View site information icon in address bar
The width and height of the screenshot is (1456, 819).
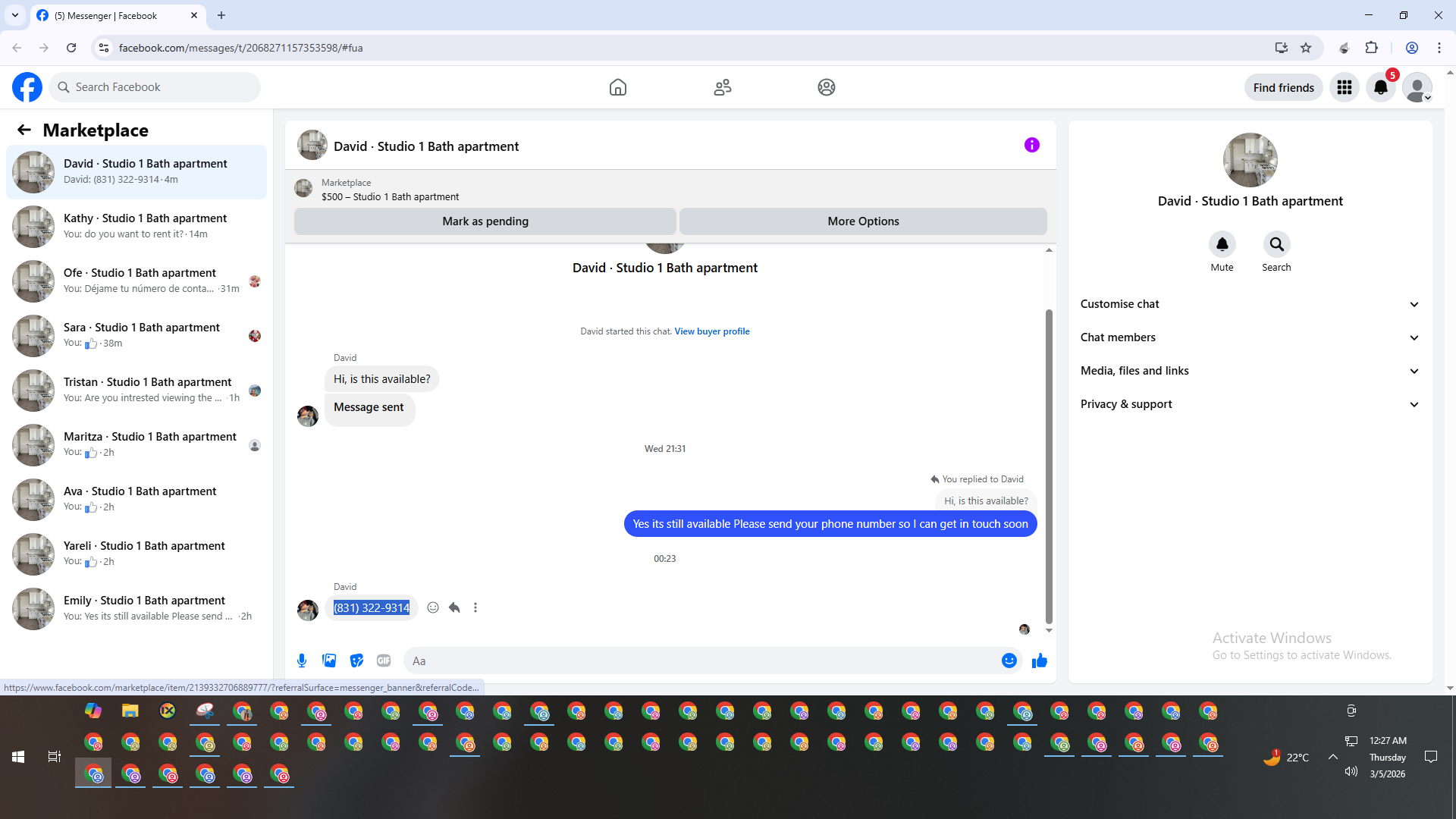[104, 48]
